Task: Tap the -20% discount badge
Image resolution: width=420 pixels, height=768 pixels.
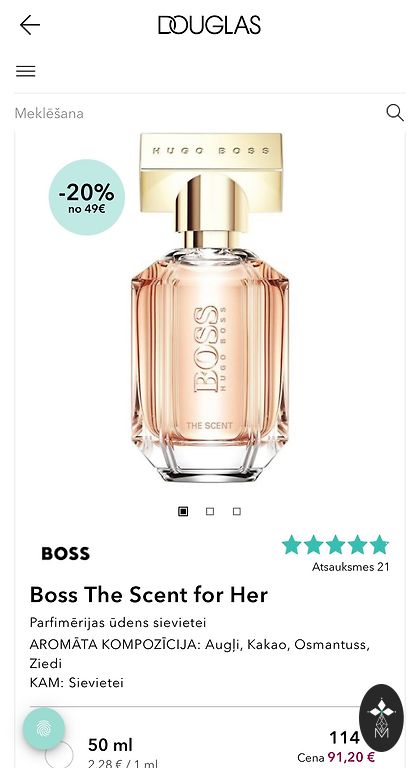Action: [87, 197]
